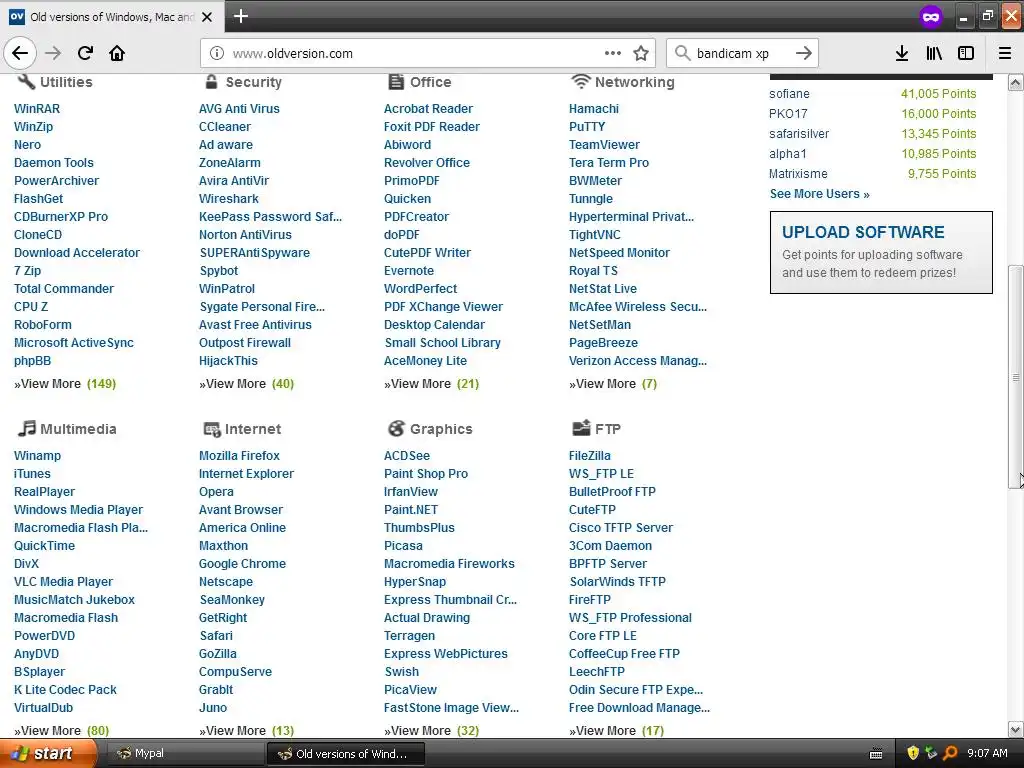Open page actions three-dot menu
Image resolution: width=1024 pixels, height=768 pixels.
[x=613, y=53]
